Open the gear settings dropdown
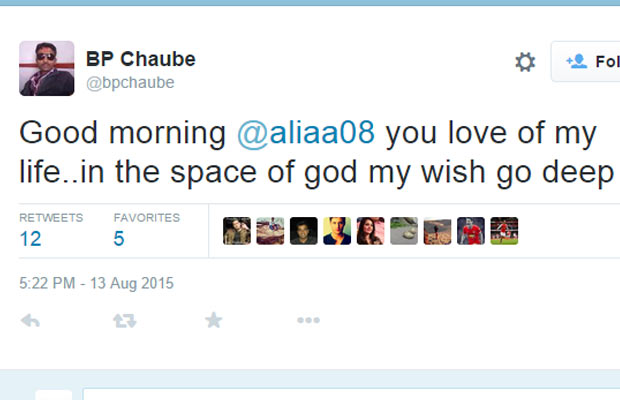Viewport: 620px width, 400px height. click(x=525, y=62)
